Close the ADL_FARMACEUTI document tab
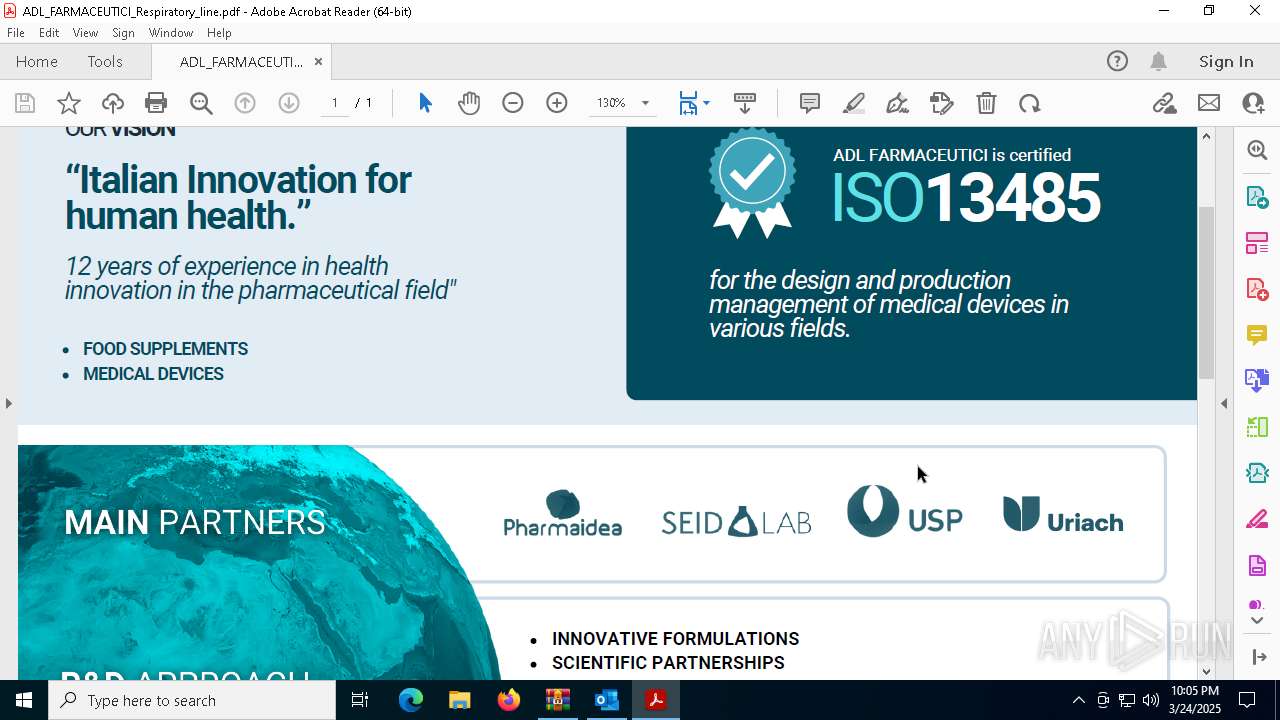1280x720 pixels. point(318,62)
